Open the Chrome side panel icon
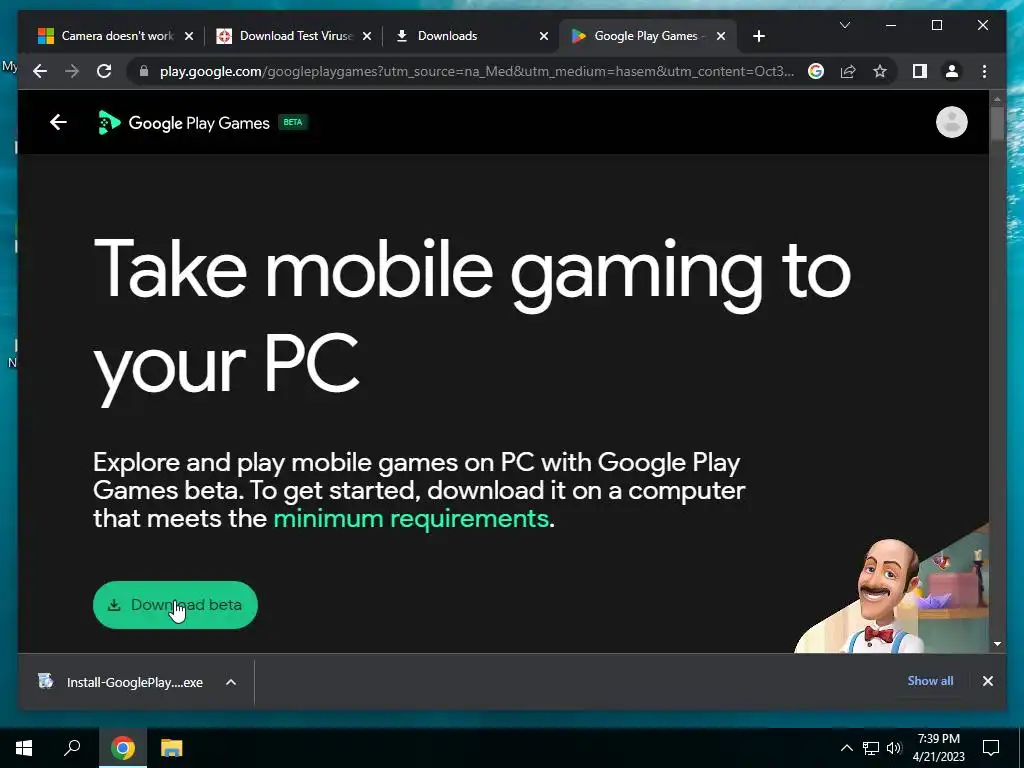This screenshot has width=1024, height=768. [x=920, y=71]
